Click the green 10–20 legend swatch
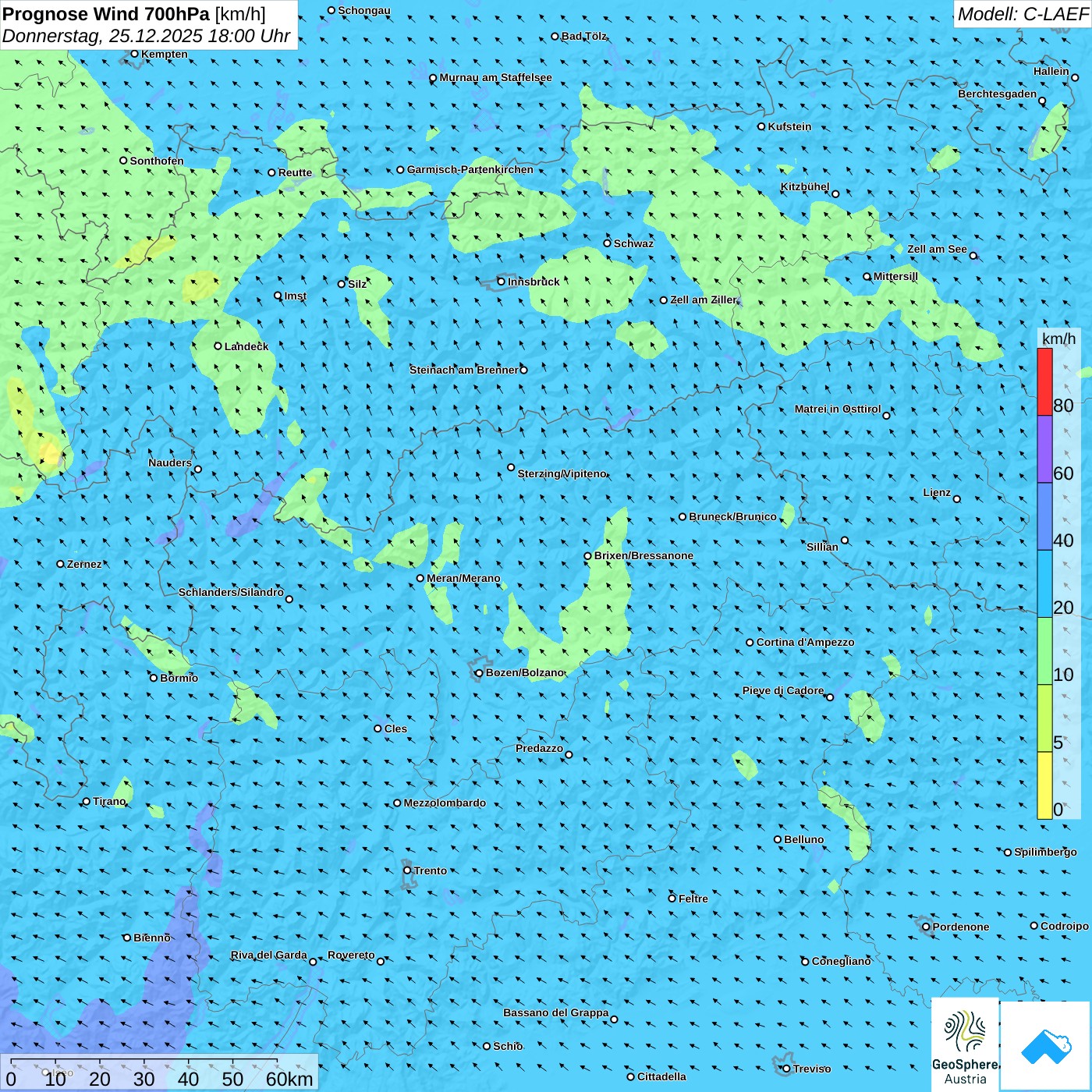Viewport: 1092px width, 1092px height. [1044, 651]
